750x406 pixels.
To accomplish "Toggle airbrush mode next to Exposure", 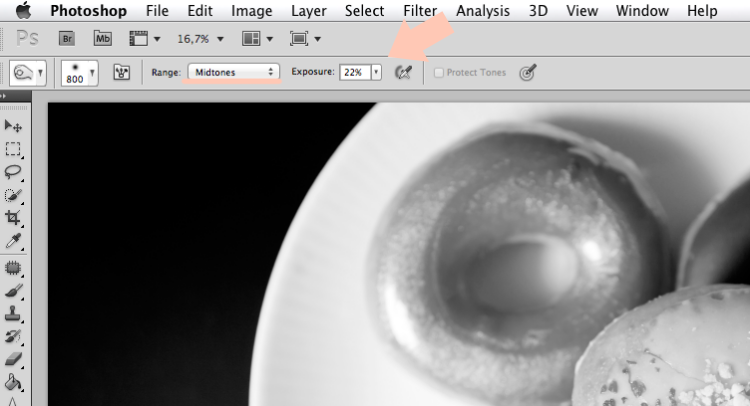I will [403, 73].
